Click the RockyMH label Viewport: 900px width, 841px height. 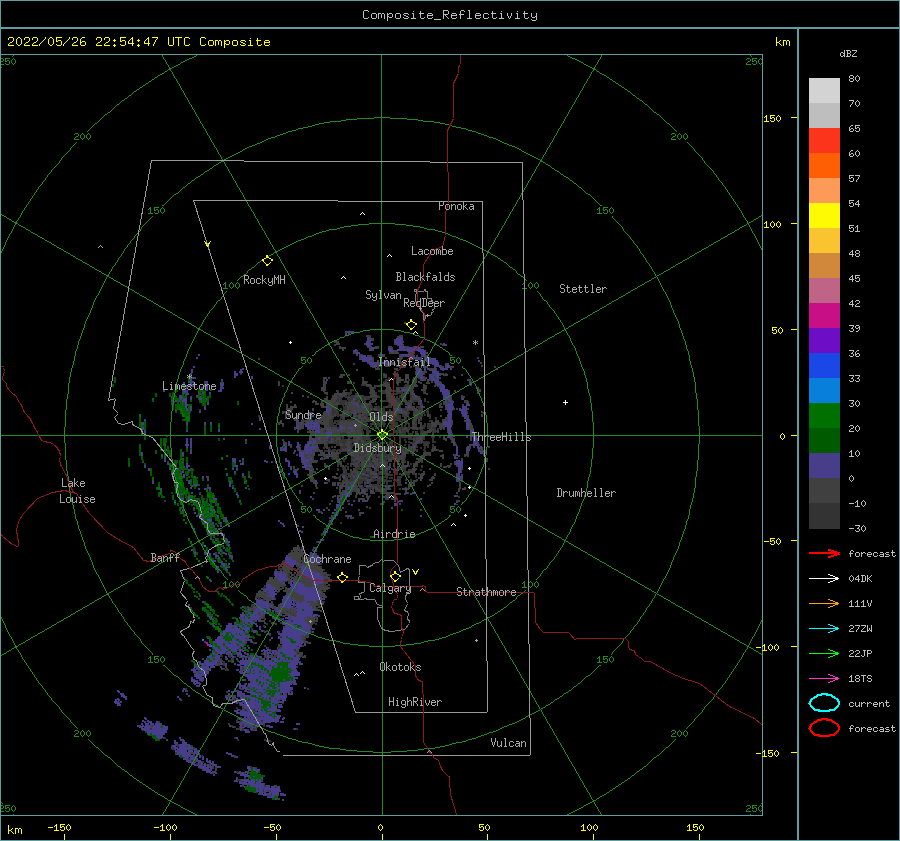coord(264,280)
